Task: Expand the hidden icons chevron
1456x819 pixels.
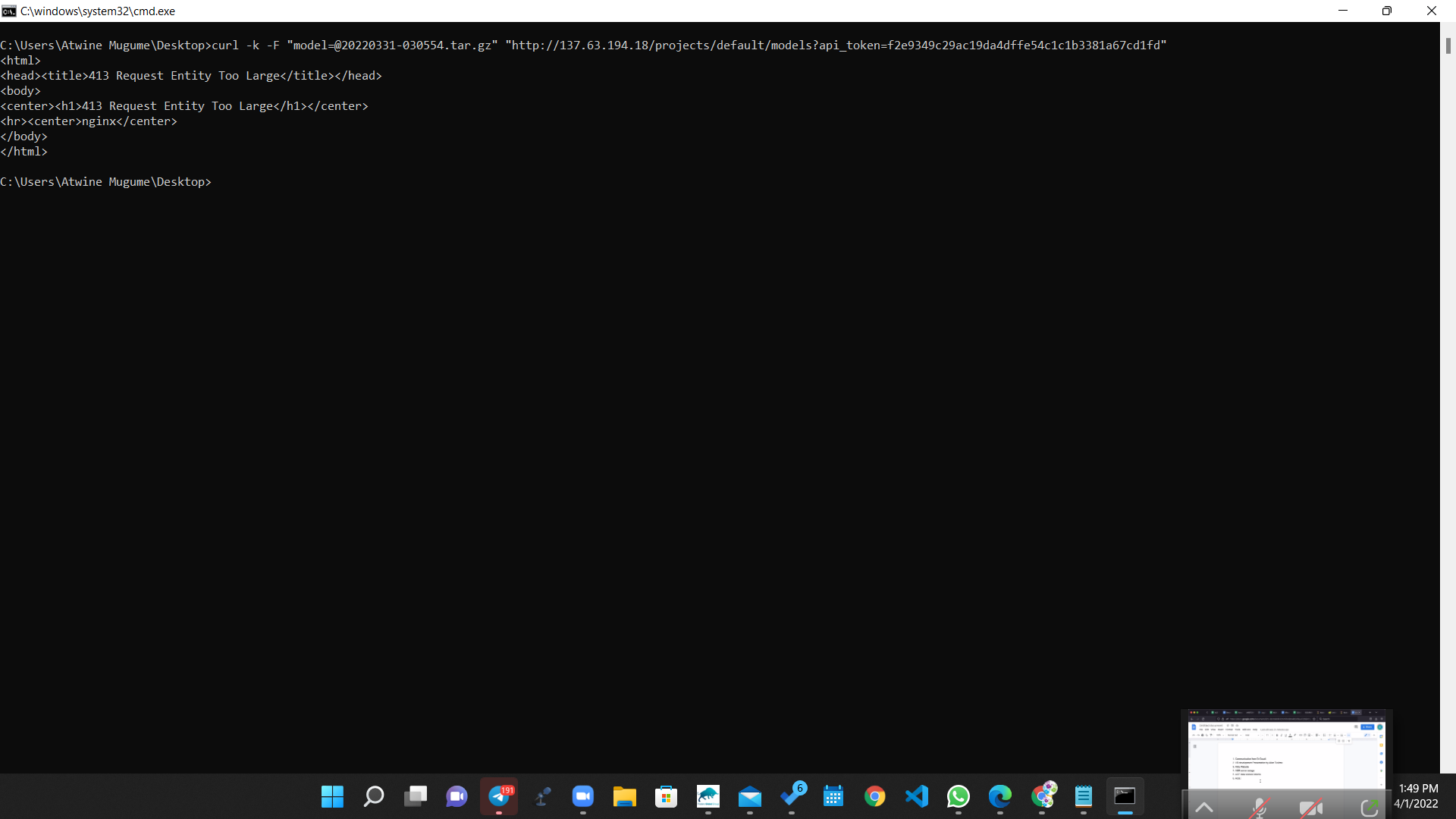Action: coord(1204,808)
